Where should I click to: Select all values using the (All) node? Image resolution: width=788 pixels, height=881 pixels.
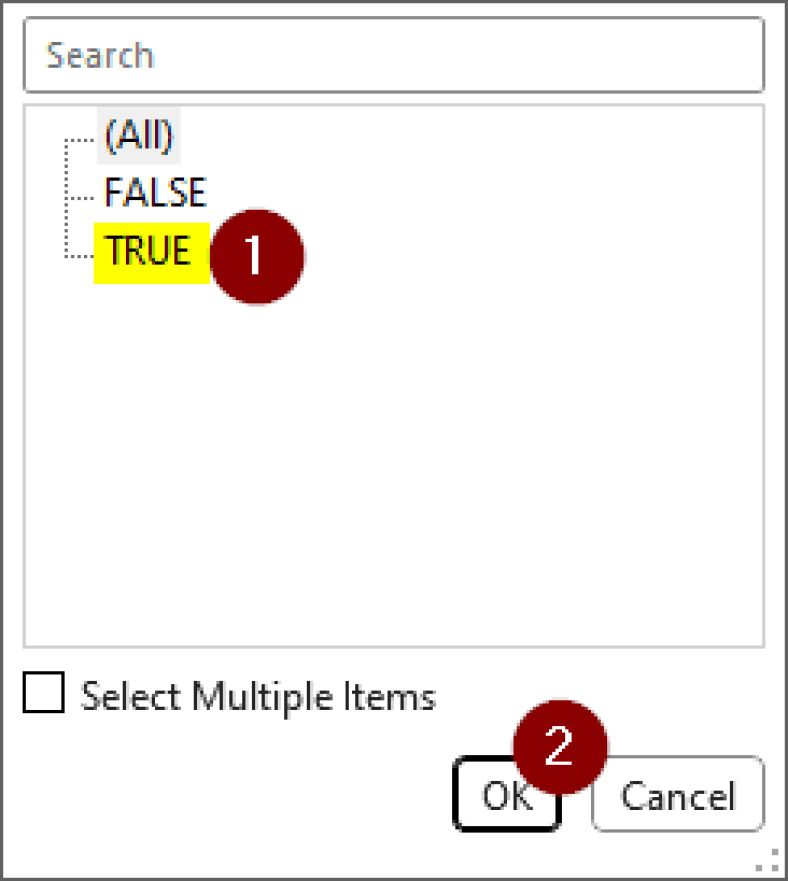pyautogui.click(x=138, y=136)
